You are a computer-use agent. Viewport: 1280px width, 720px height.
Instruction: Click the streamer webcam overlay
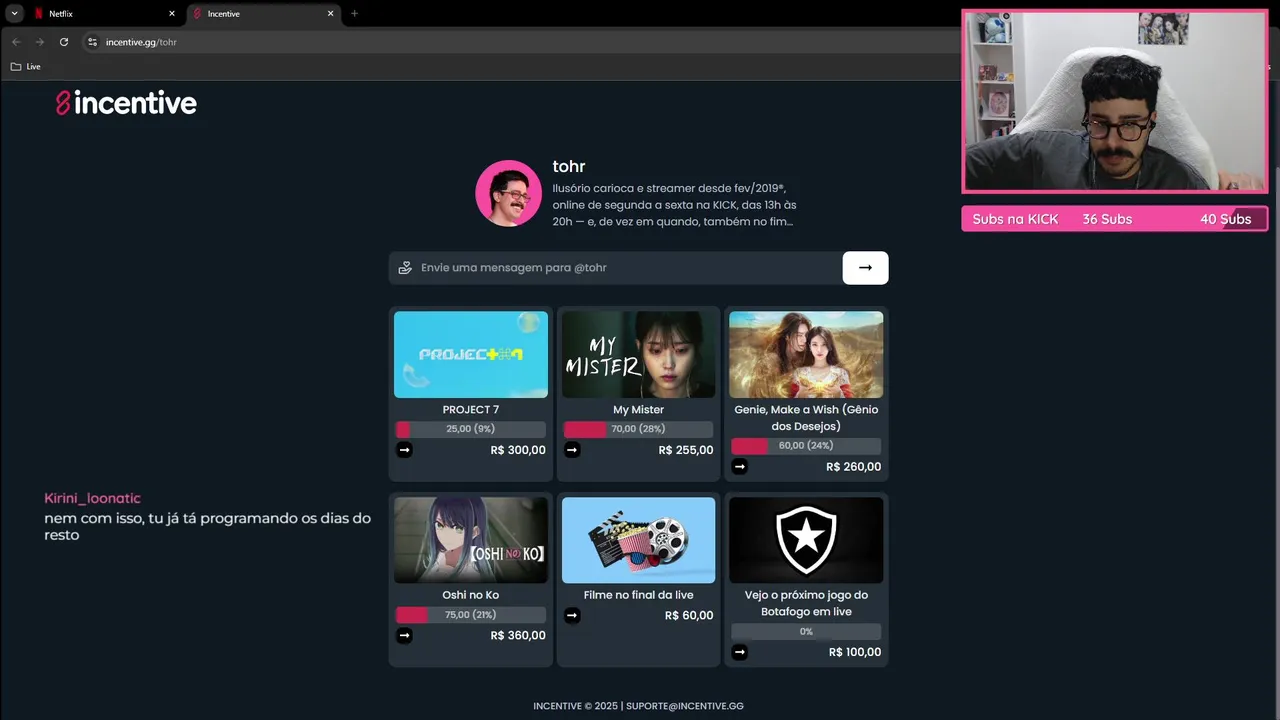[1115, 101]
